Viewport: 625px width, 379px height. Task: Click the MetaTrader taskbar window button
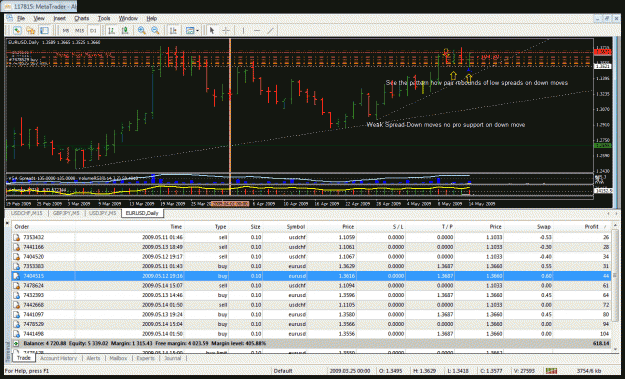click(39, 7)
